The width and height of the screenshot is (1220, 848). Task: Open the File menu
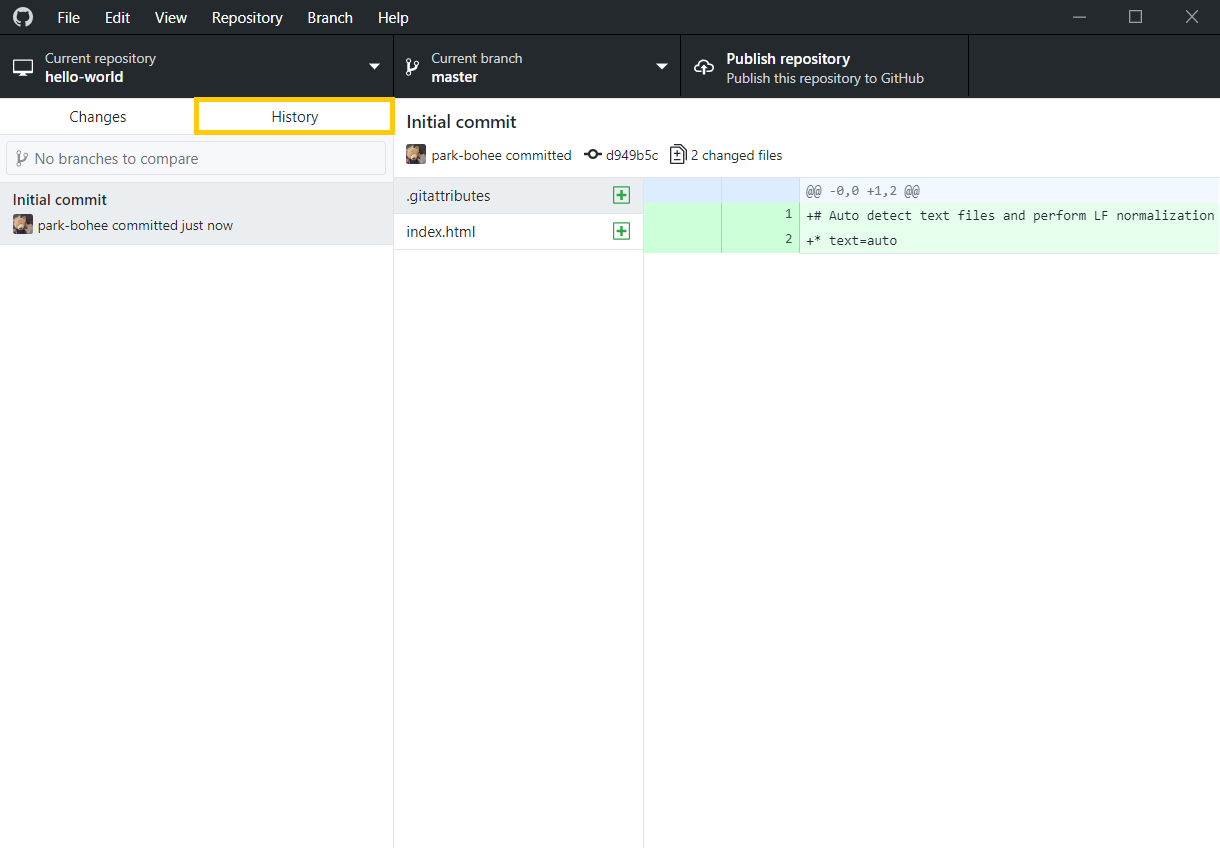(69, 18)
